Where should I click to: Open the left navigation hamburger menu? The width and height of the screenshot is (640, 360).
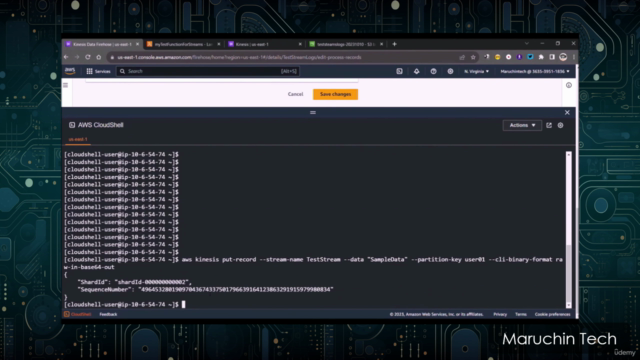[66, 85]
